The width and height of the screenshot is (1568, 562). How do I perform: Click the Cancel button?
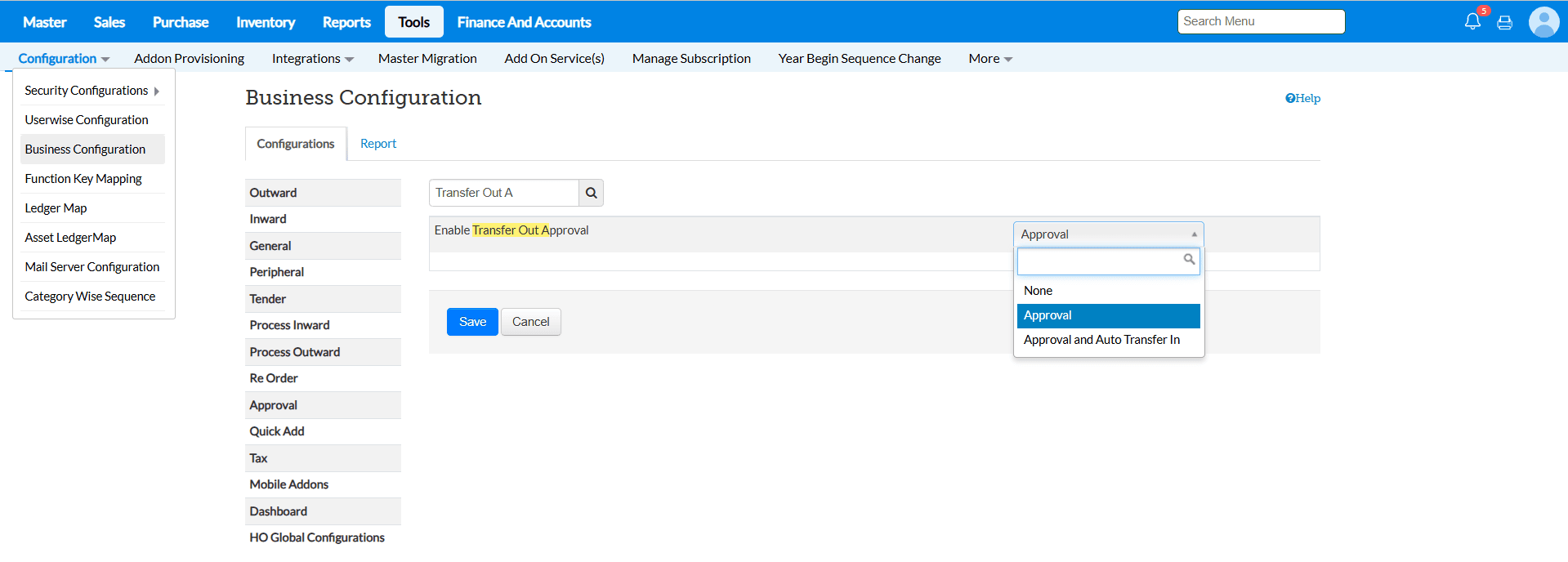[x=530, y=322]
